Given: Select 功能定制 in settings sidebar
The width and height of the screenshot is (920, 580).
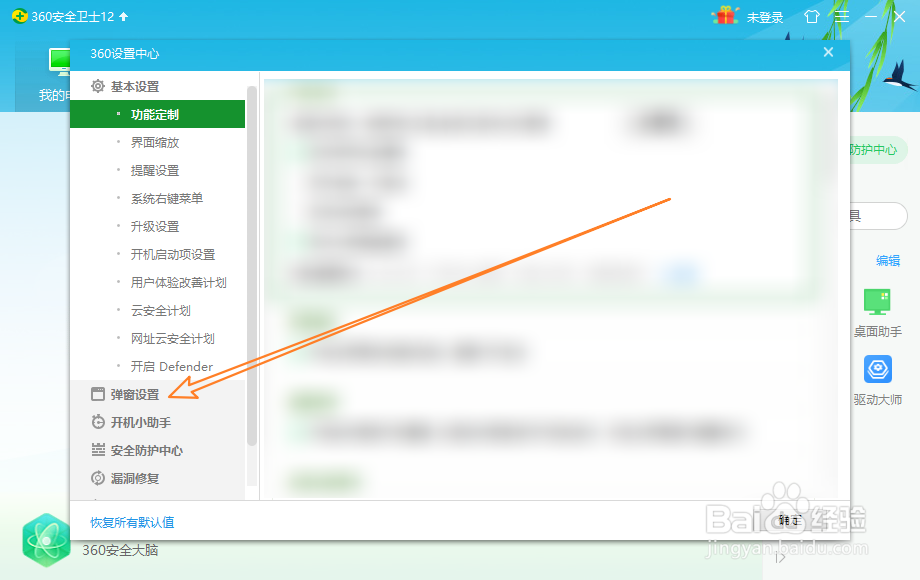Looking at the screenshot, I should pos(157,114).
